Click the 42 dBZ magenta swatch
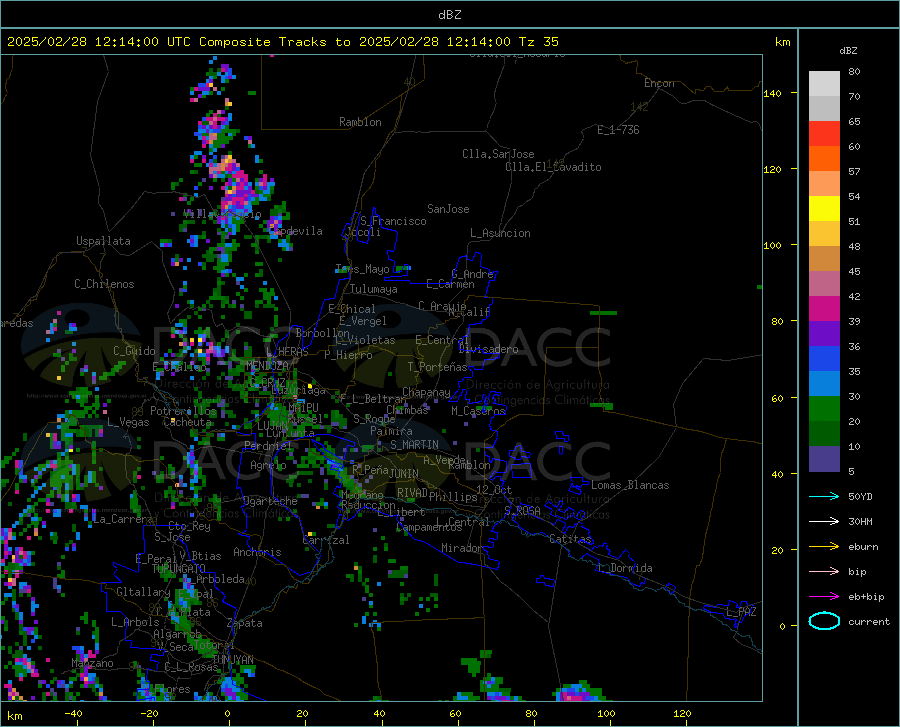Image resolution: width=900 pixels, height=727 pixels. click(x=824, y=309)
